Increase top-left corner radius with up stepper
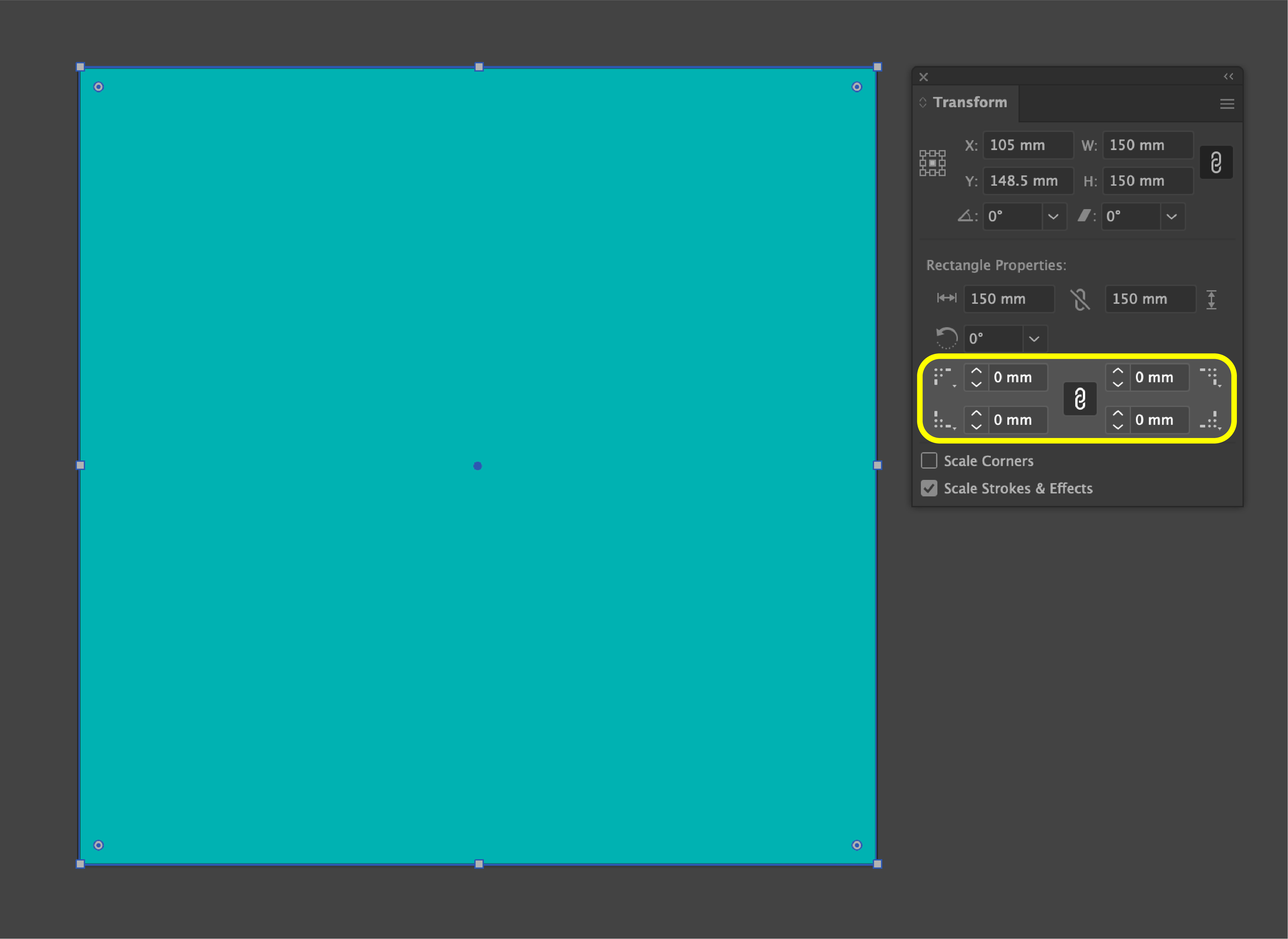 [976, 371]
